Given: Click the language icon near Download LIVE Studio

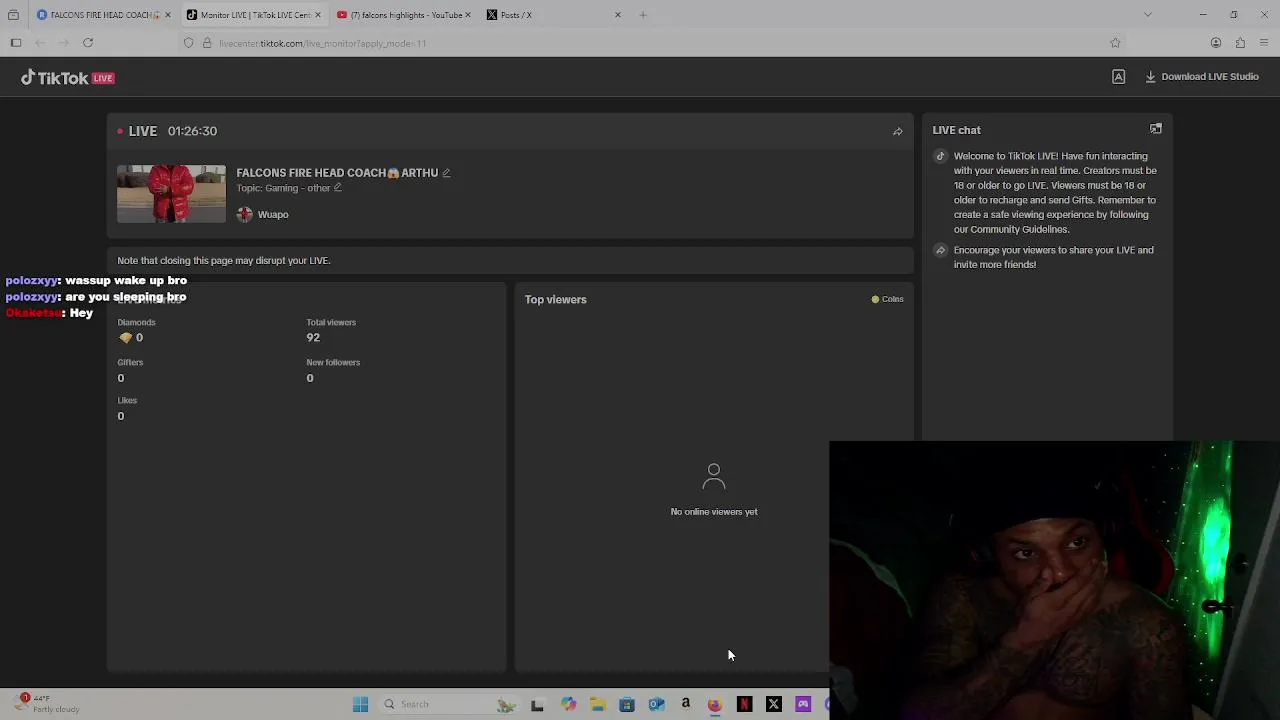Looking at the screenshot, I should pyautogui.click(x=1118, y=77).
